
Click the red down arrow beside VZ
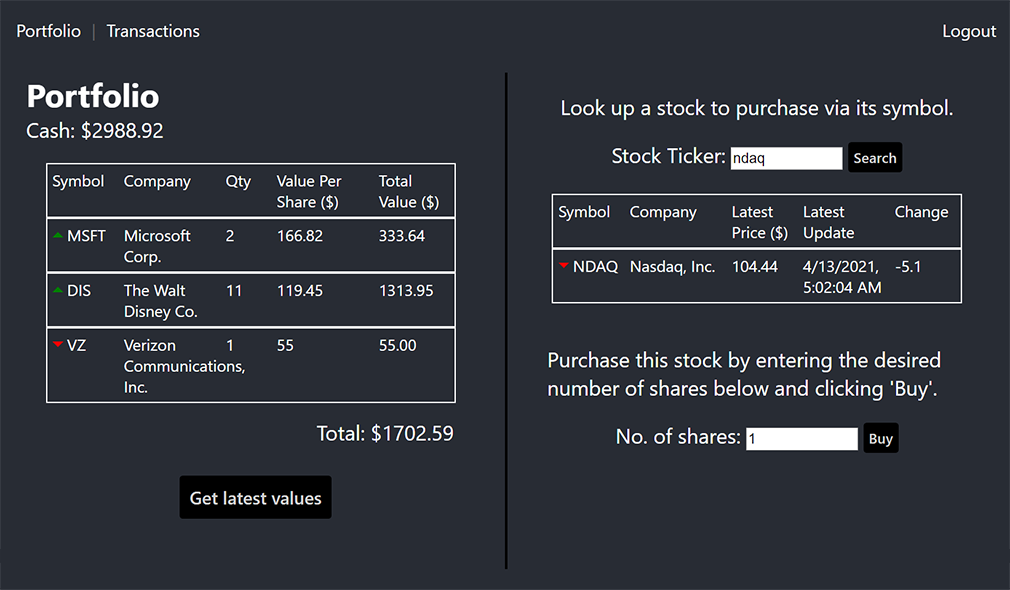pyautogui.click(x=58, y=345)
